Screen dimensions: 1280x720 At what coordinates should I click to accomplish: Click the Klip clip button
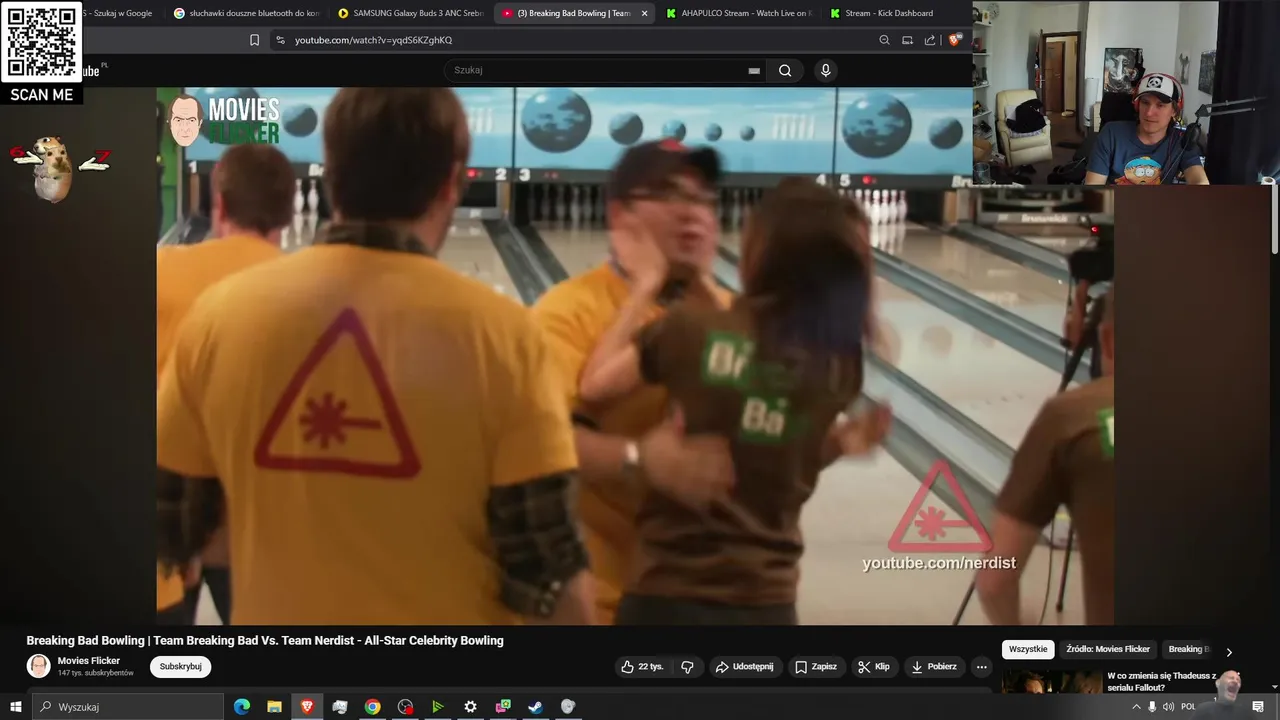tap(873, 667)
